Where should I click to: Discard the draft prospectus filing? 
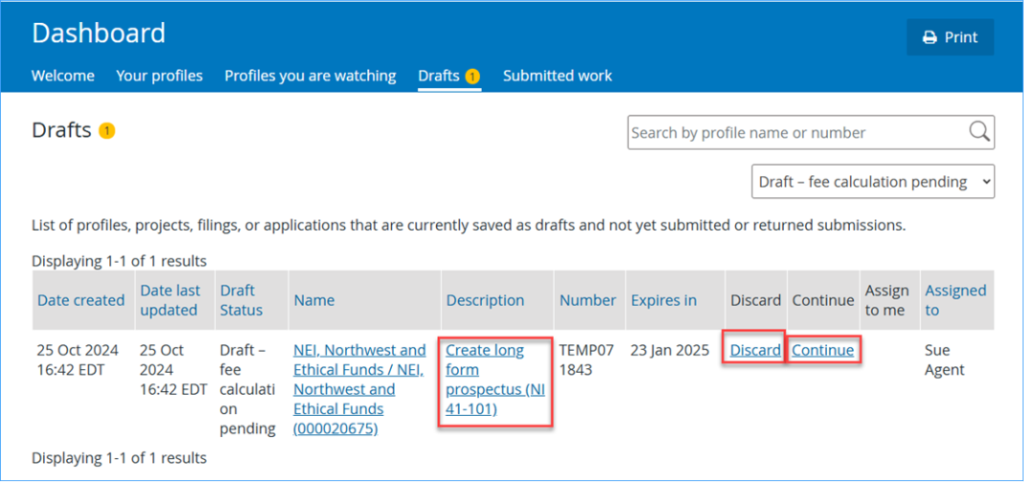[x=755, y=350]
